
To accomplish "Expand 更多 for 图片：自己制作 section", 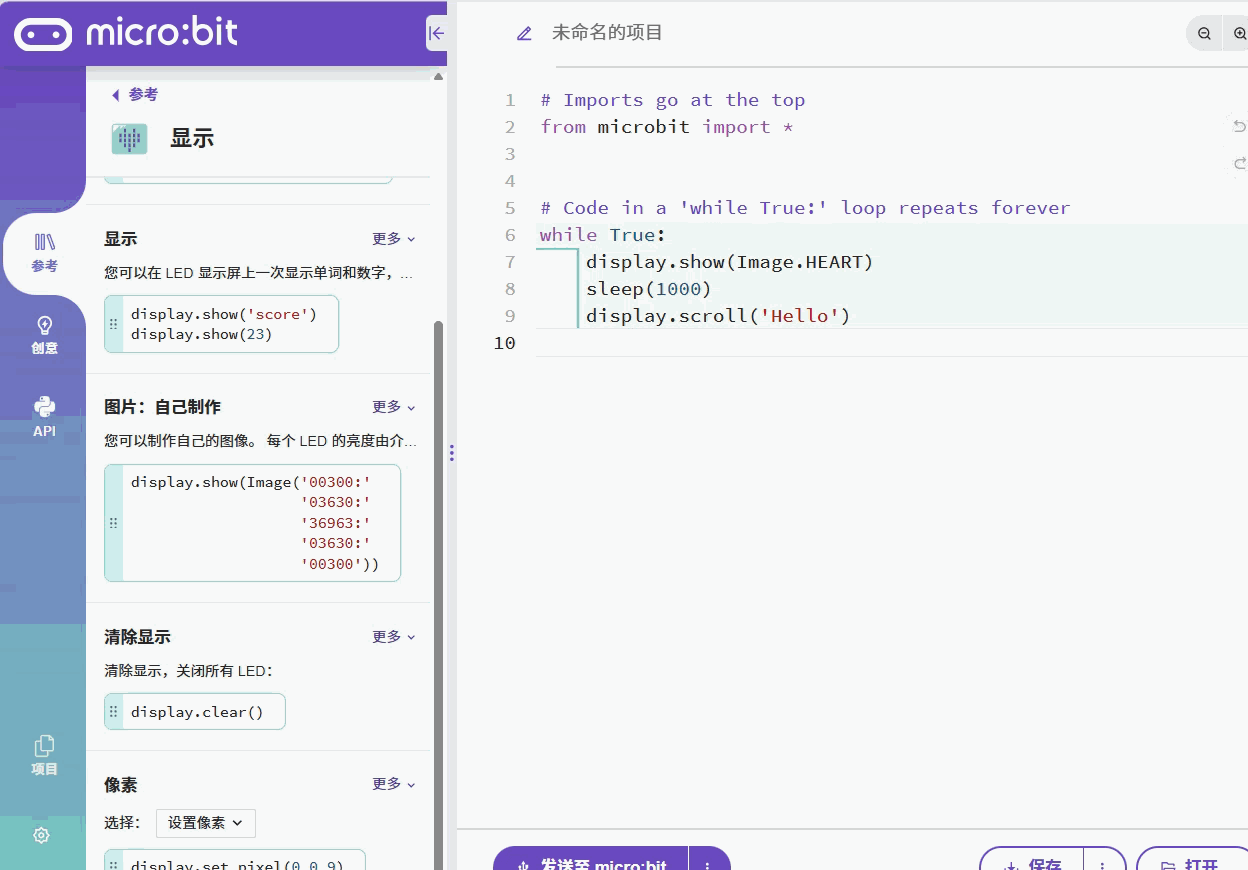I will [394, 407].
